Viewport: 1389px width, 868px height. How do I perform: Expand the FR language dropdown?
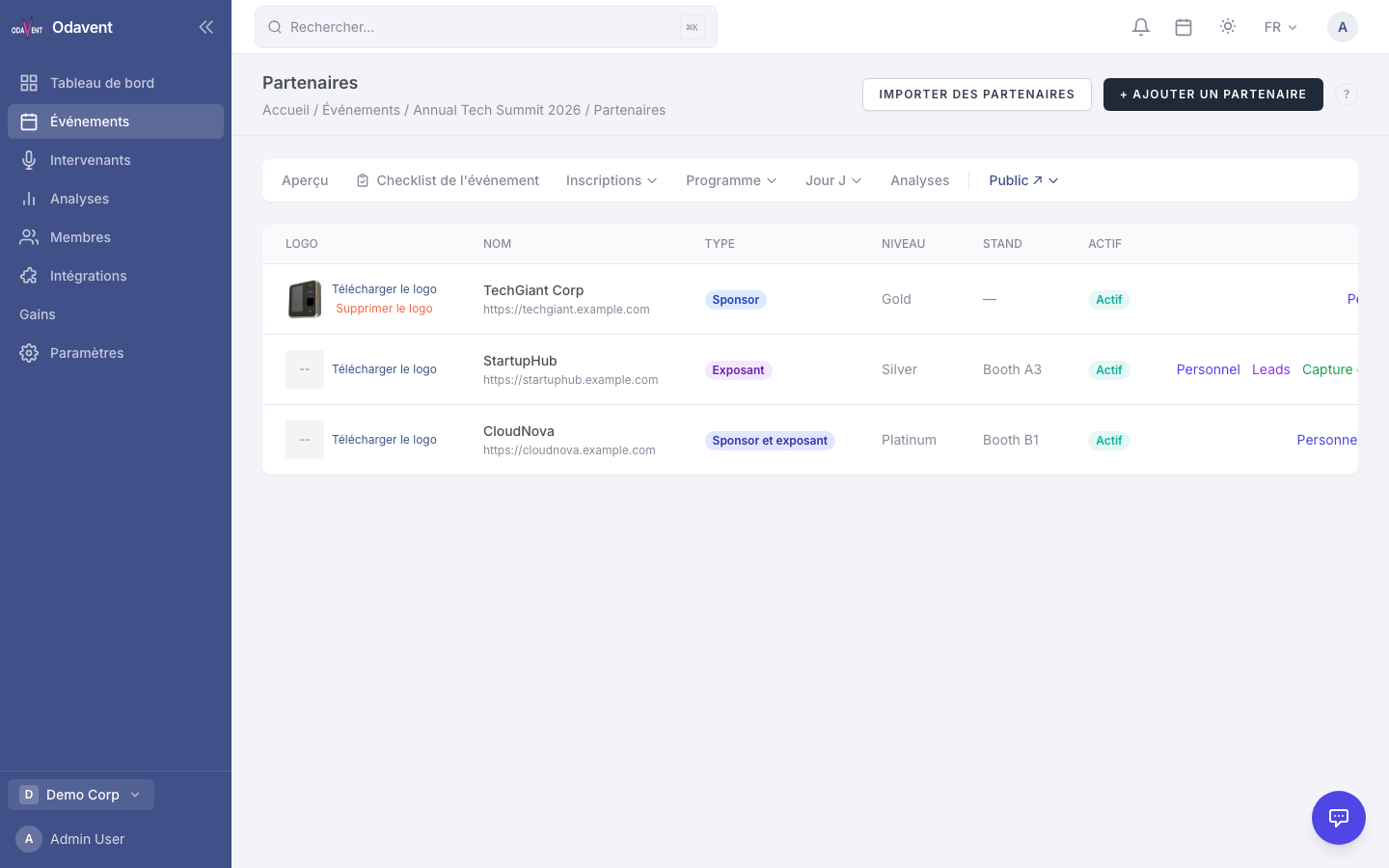(1281, 27)
